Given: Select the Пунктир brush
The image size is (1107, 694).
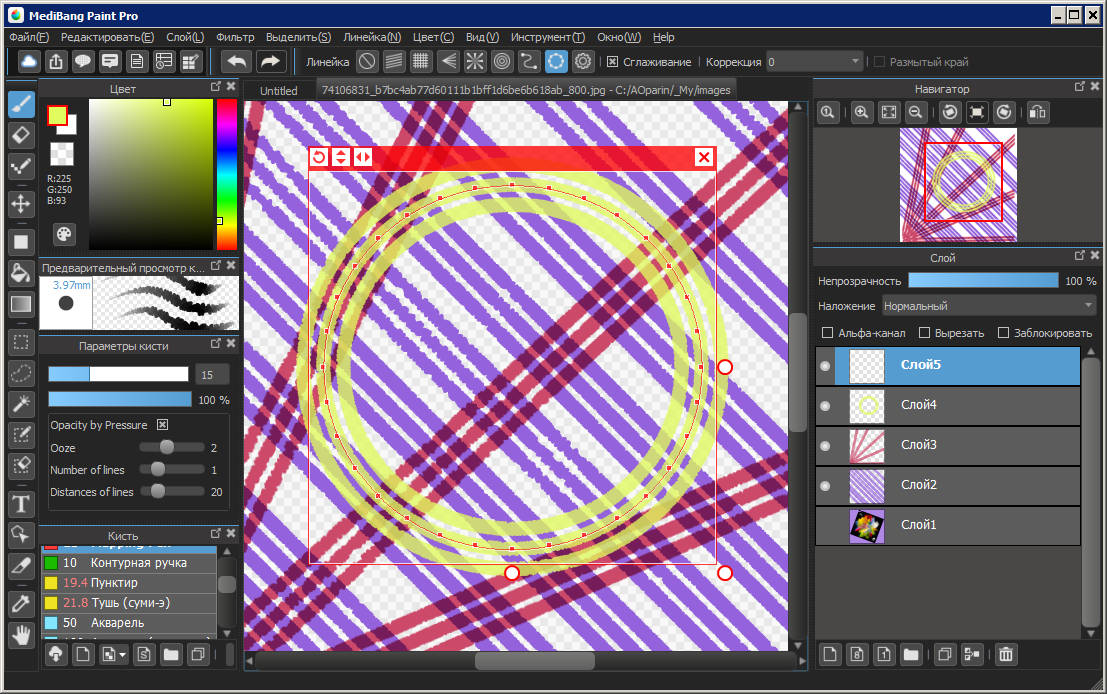Looking at the screenshot, I should [130, 582].
